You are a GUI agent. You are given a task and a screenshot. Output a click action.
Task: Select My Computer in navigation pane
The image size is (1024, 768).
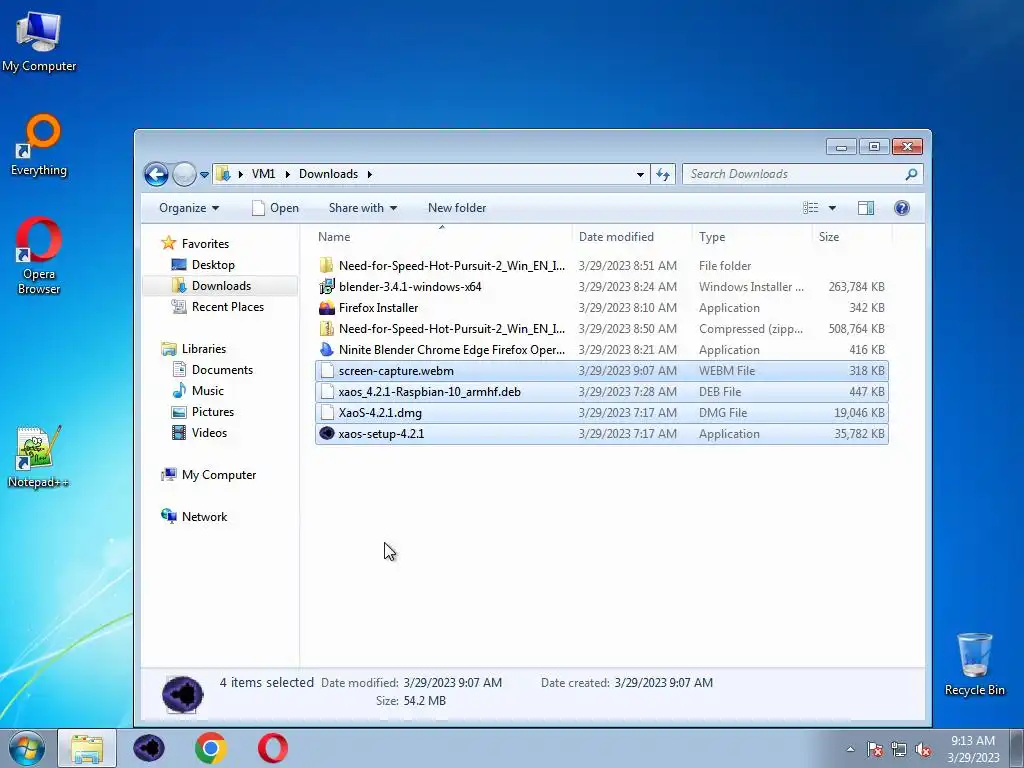[209, 475]
